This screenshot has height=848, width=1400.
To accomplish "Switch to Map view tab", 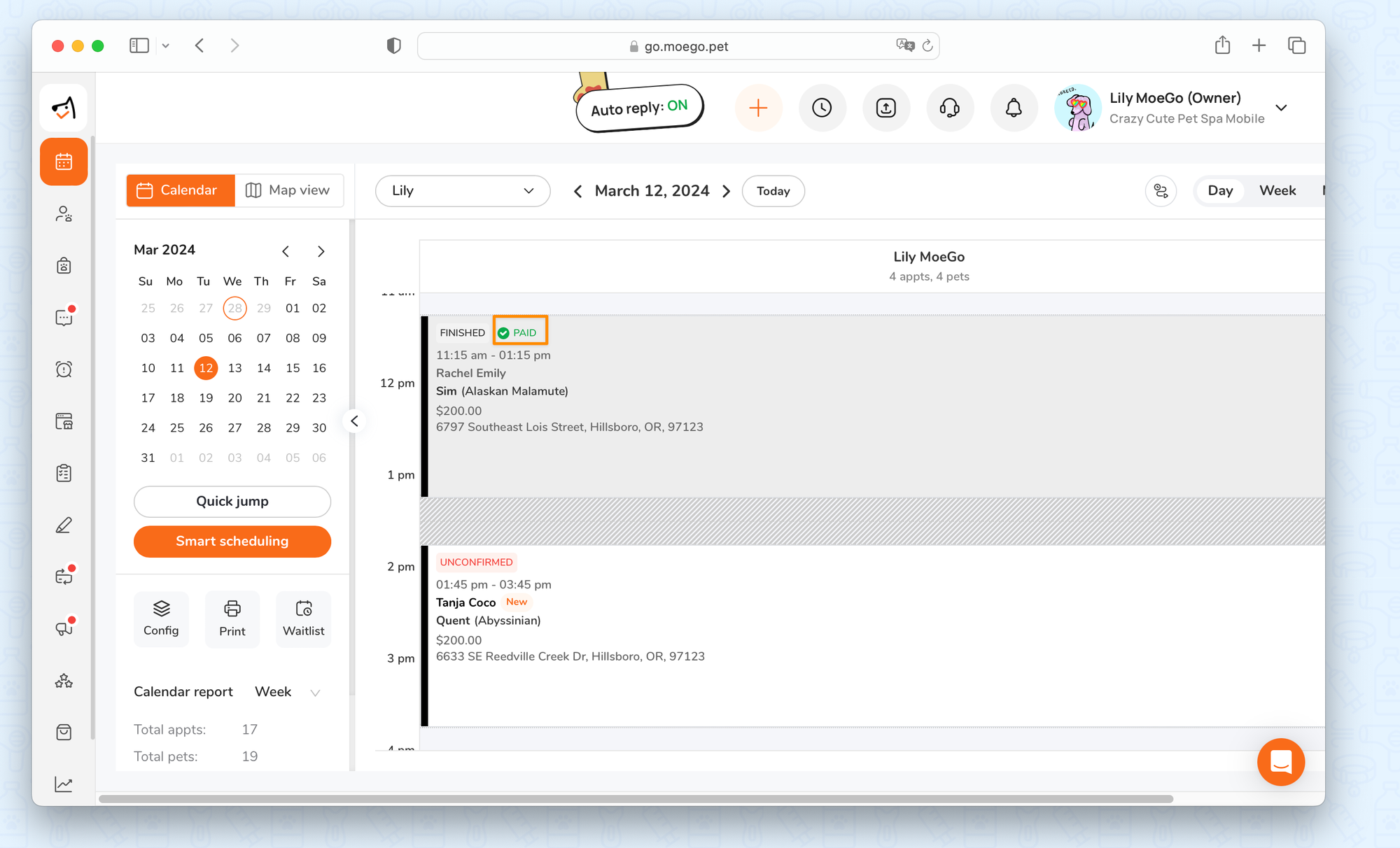I will click(x=288, y=190).
